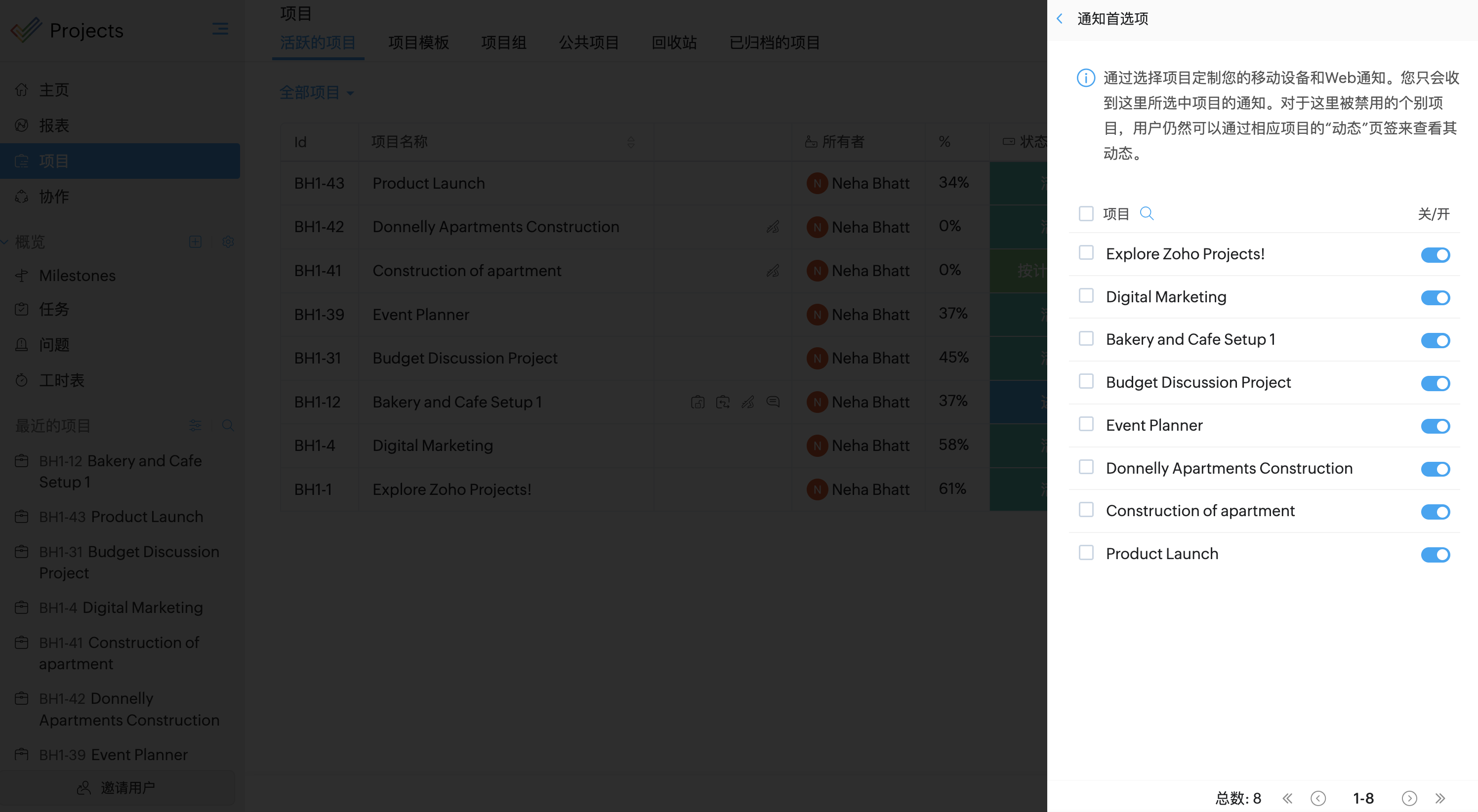Disable the Product Launch notification toggle
This screenshot has width=1478, height=812.
(x=1435, y=554)
